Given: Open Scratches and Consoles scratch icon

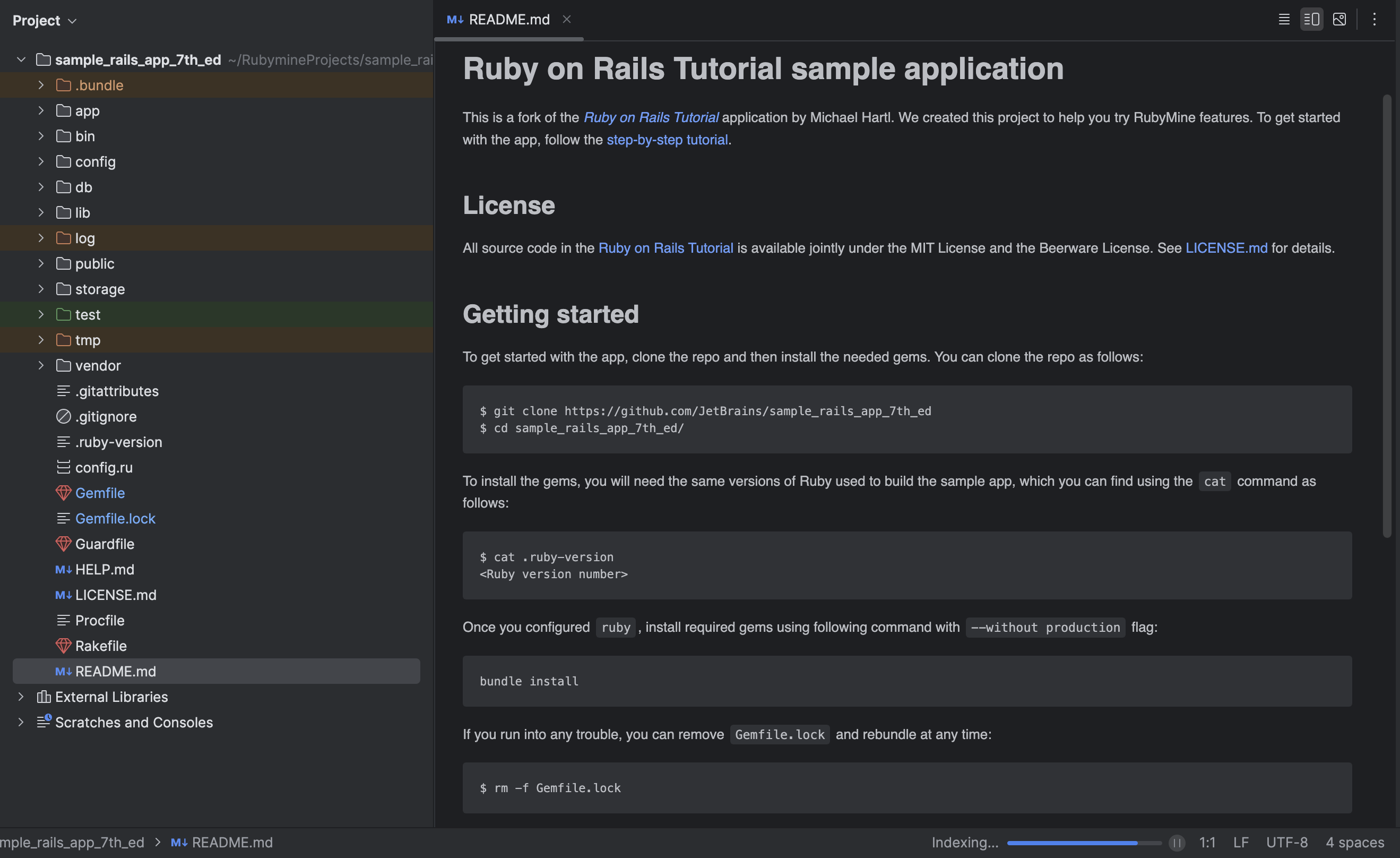Looking at the screenshot, I should [43, 722].
